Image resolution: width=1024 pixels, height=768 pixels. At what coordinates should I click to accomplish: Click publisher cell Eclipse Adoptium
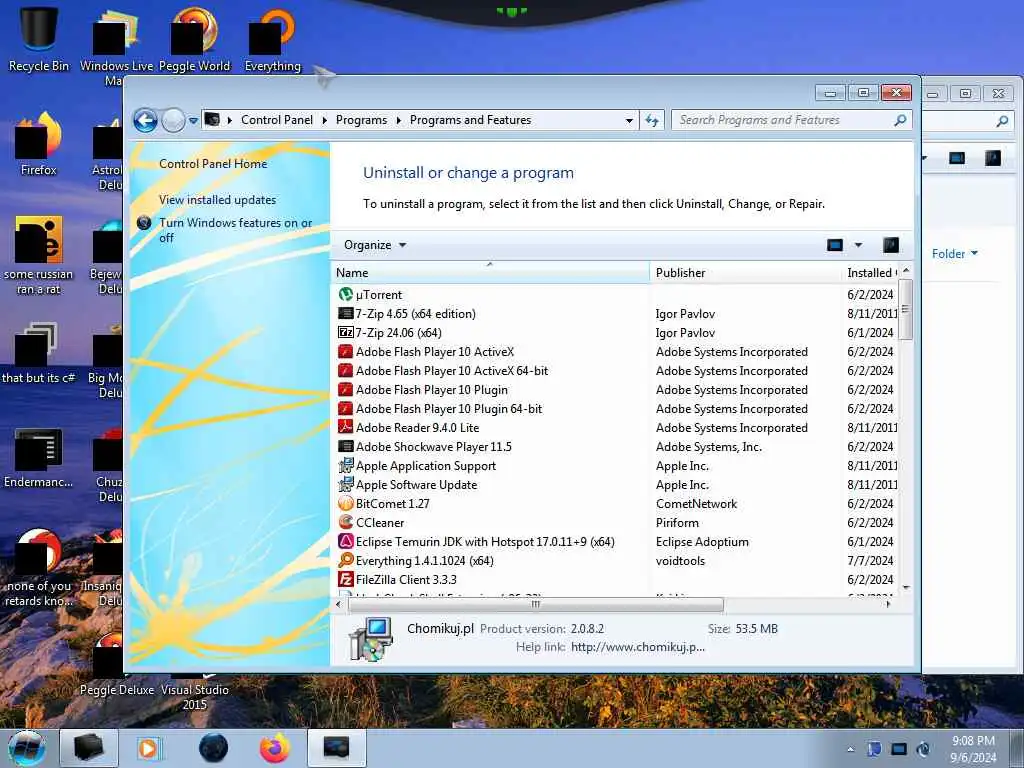pyautogui.click(x=702, y=541)
